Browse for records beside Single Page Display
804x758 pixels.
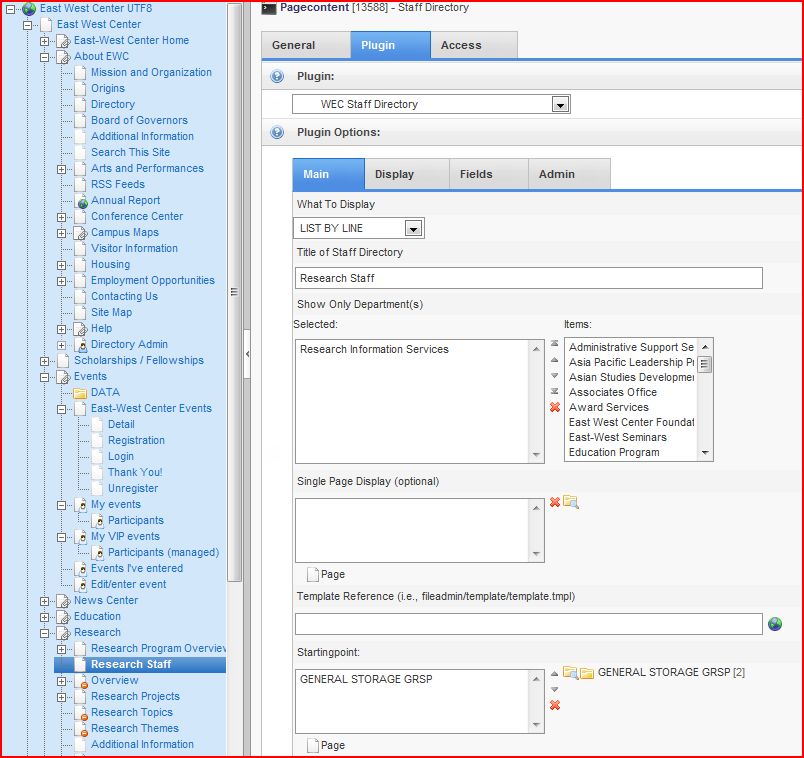click(571, 502)
